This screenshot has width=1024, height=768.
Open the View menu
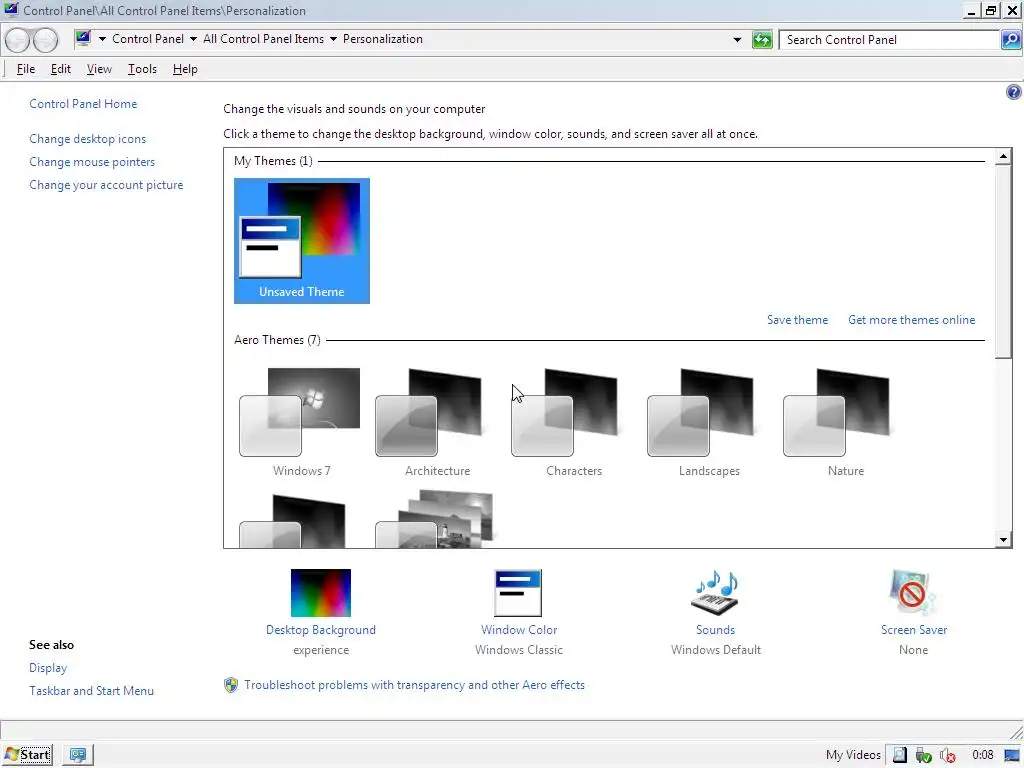99,69
